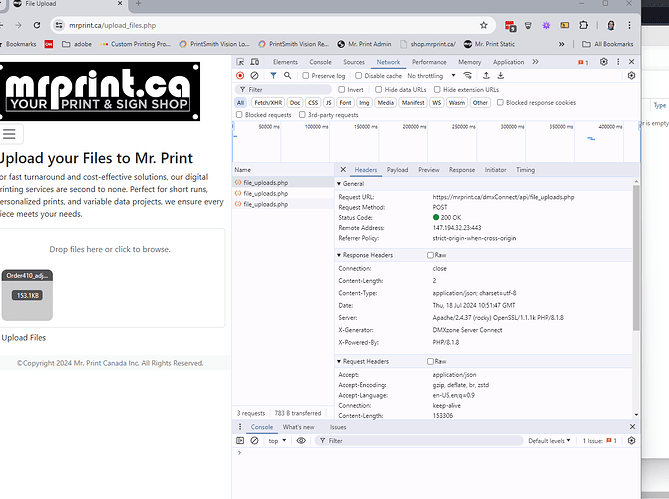Open DevTools main settings gear
Screen dimensions: 669x499
point(603,62)
